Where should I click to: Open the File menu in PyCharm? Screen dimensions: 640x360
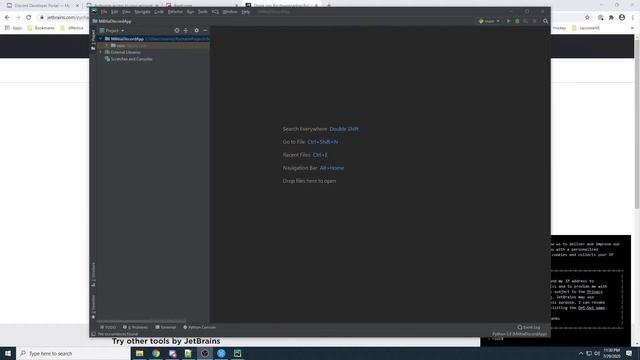tap(104, 12)
